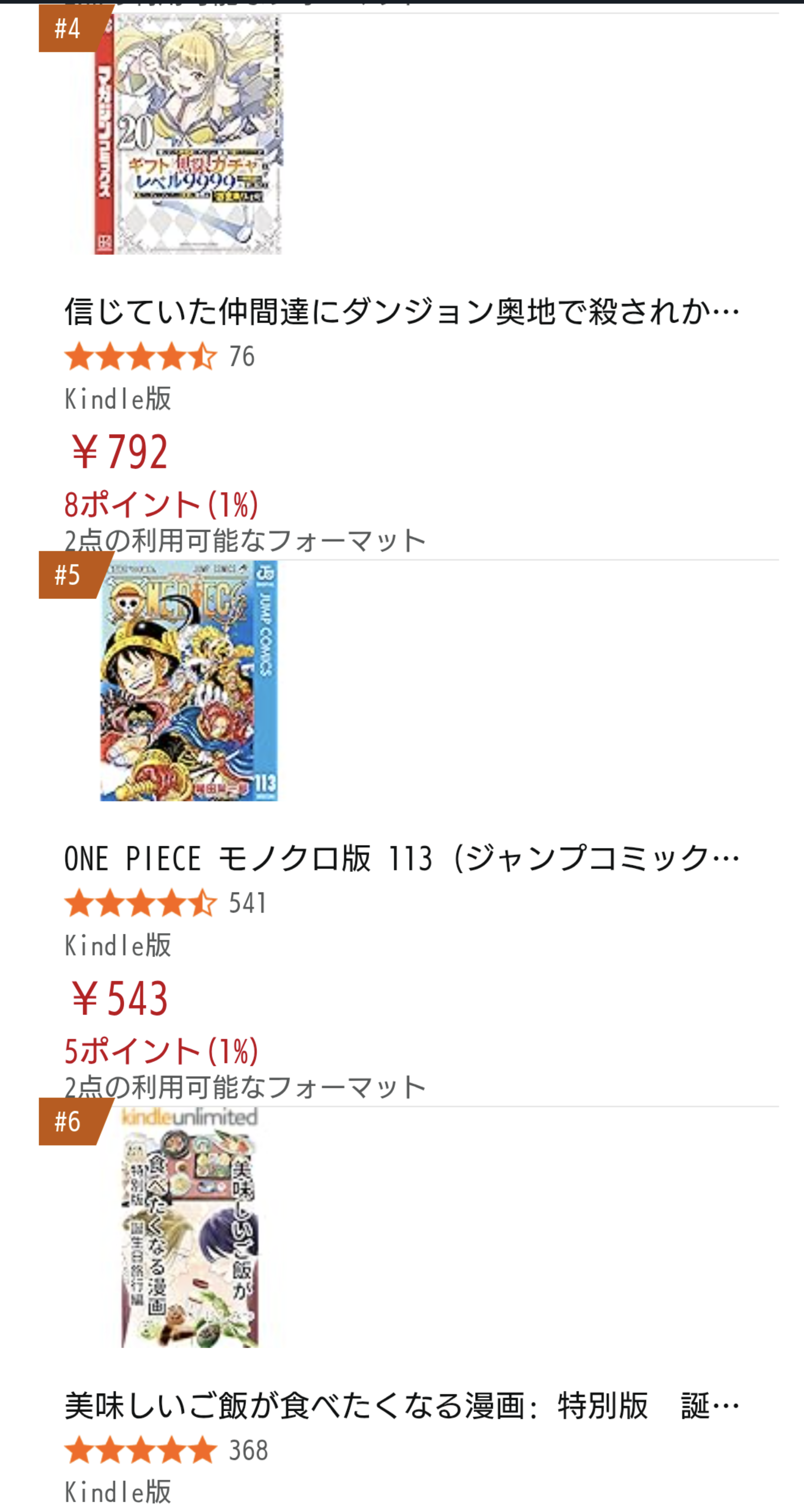The image size is (804, 1512).
Task: Open 2点の利用可能なフォーマット under ONE PIECE
Action: coord(244,1087)
